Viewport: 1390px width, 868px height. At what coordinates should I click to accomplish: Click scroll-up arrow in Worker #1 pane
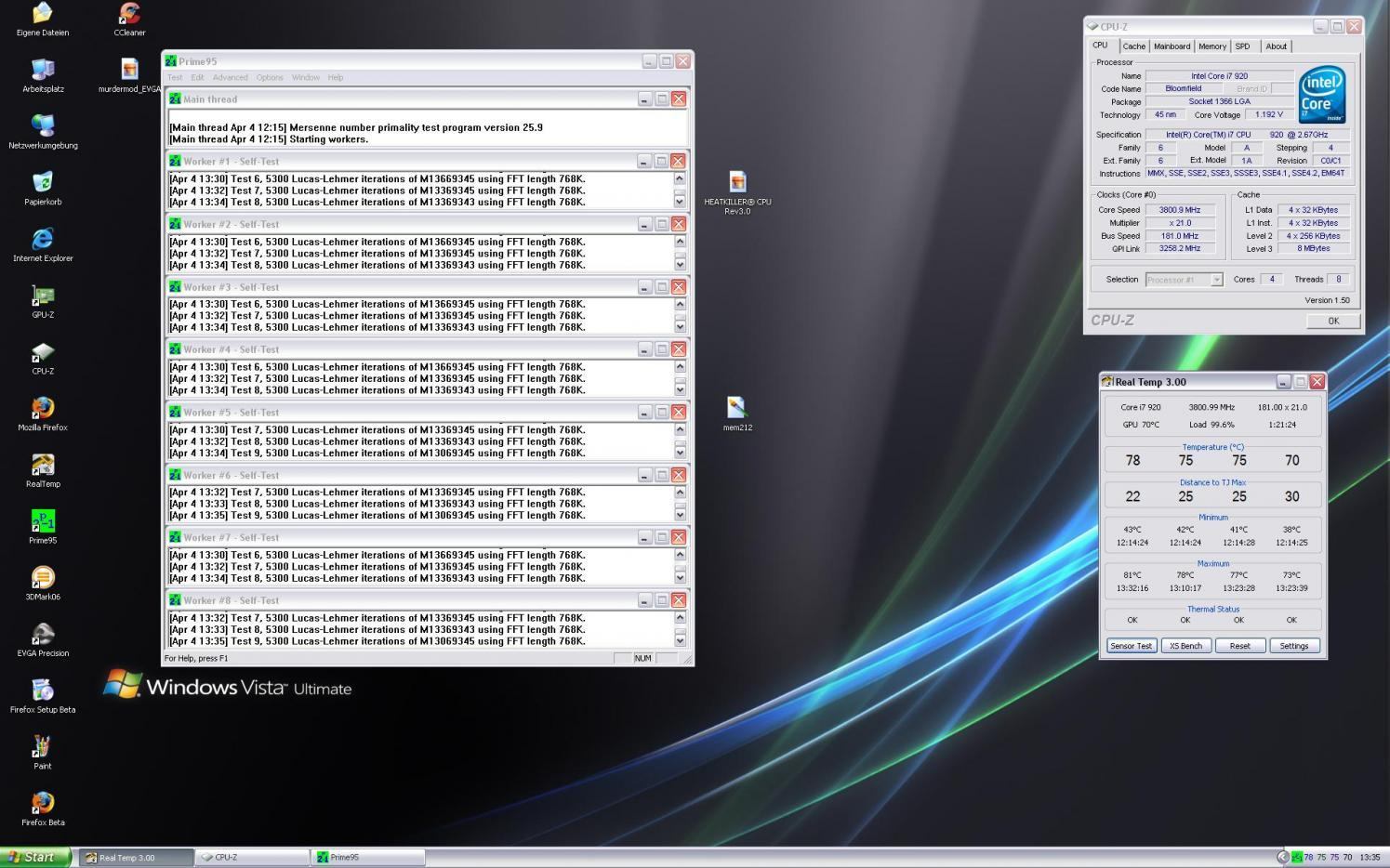click(680, 178)
